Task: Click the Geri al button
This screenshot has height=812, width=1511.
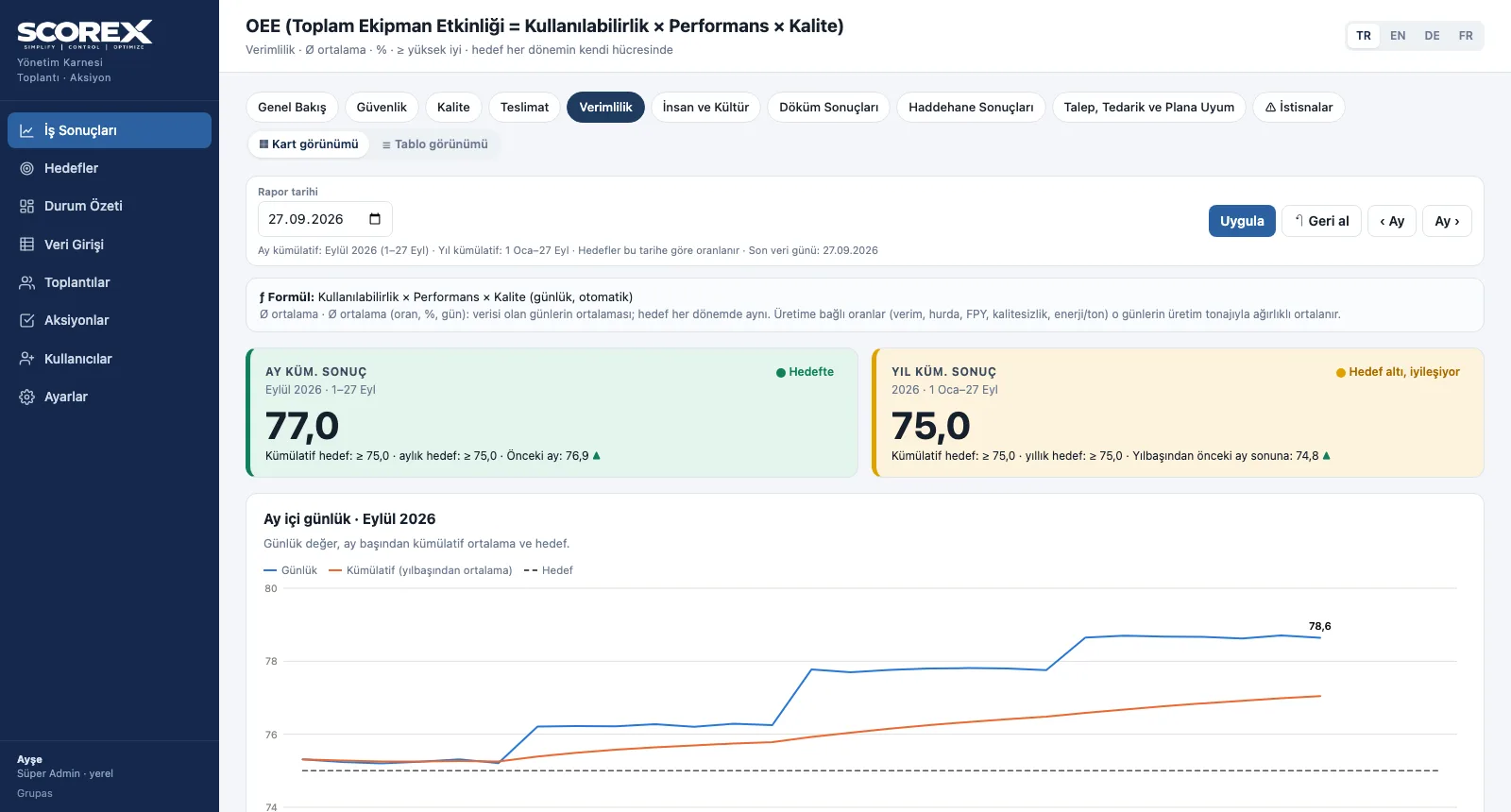Action: (x=1322, y=221)
